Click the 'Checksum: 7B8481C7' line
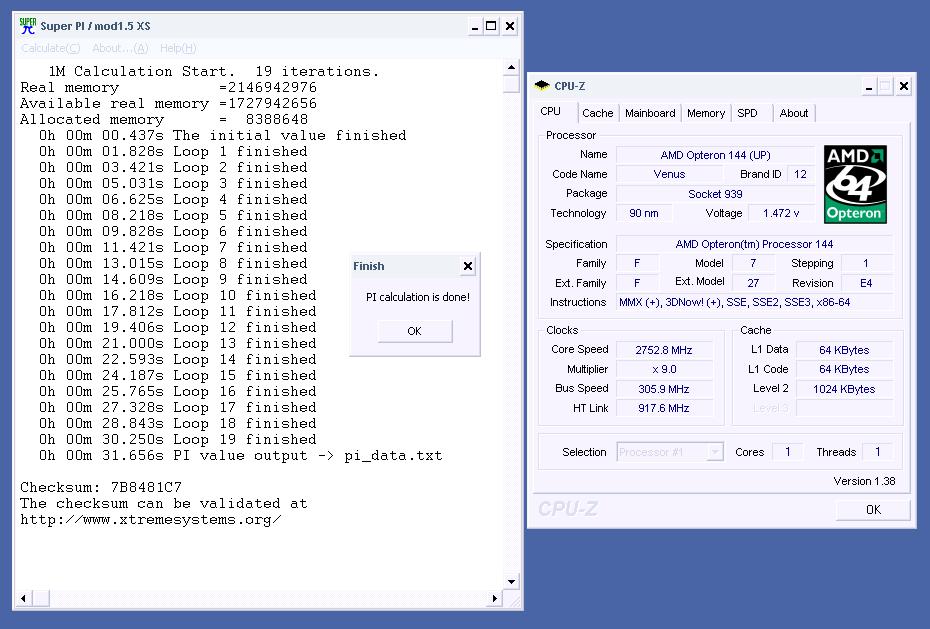The height and width of the screenshot is (629, 930). click(x=101, y=487)
